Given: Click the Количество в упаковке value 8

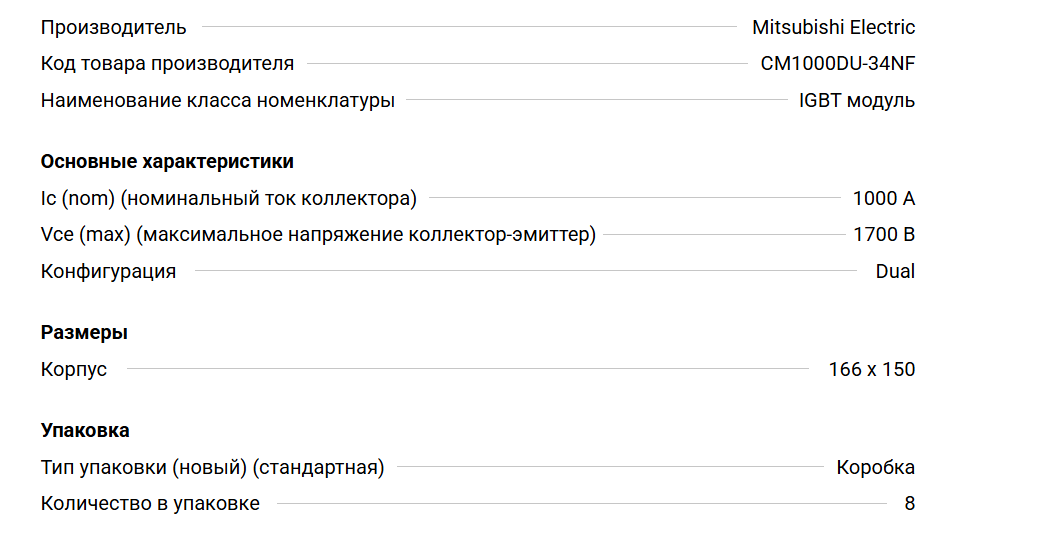Looking at the screenshot, I should click(910, 504).
